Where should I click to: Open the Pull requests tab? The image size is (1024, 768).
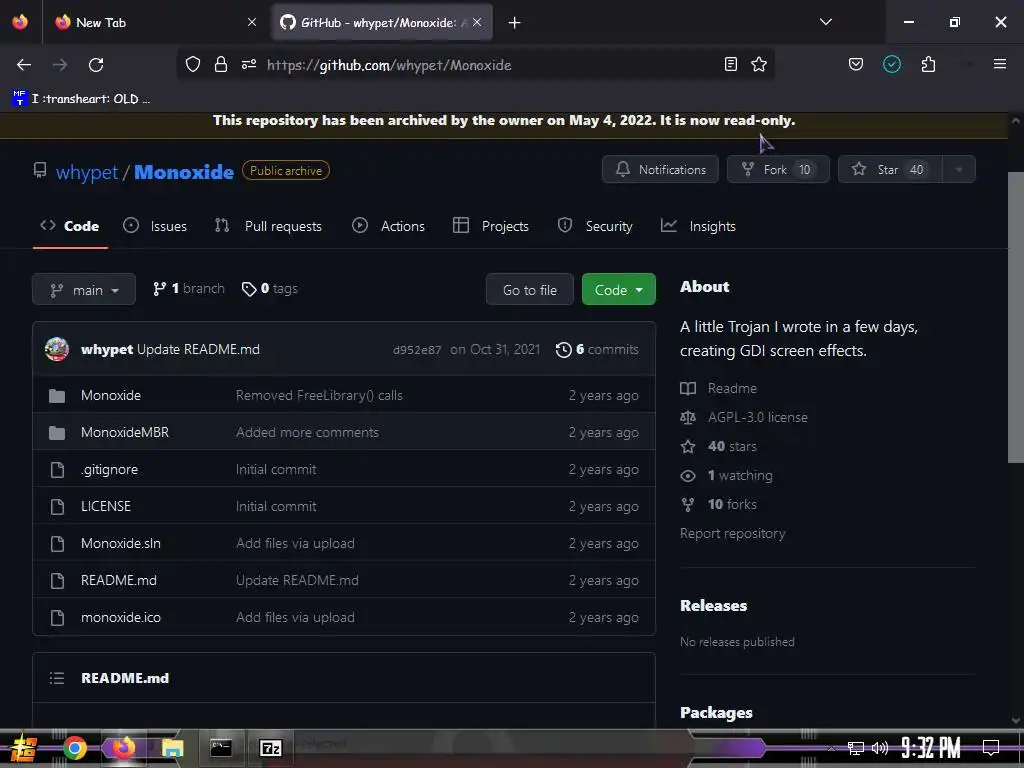(x=268, y=226)
